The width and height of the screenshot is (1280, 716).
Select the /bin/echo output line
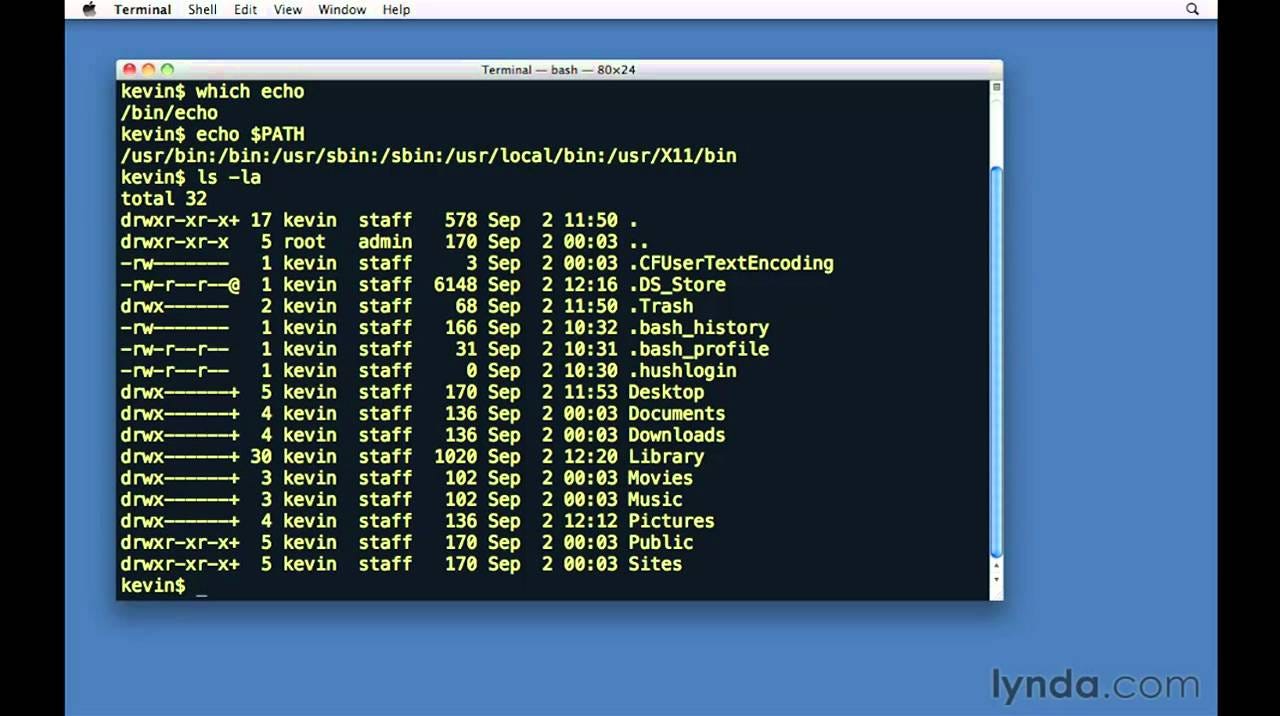click(168, 112)
